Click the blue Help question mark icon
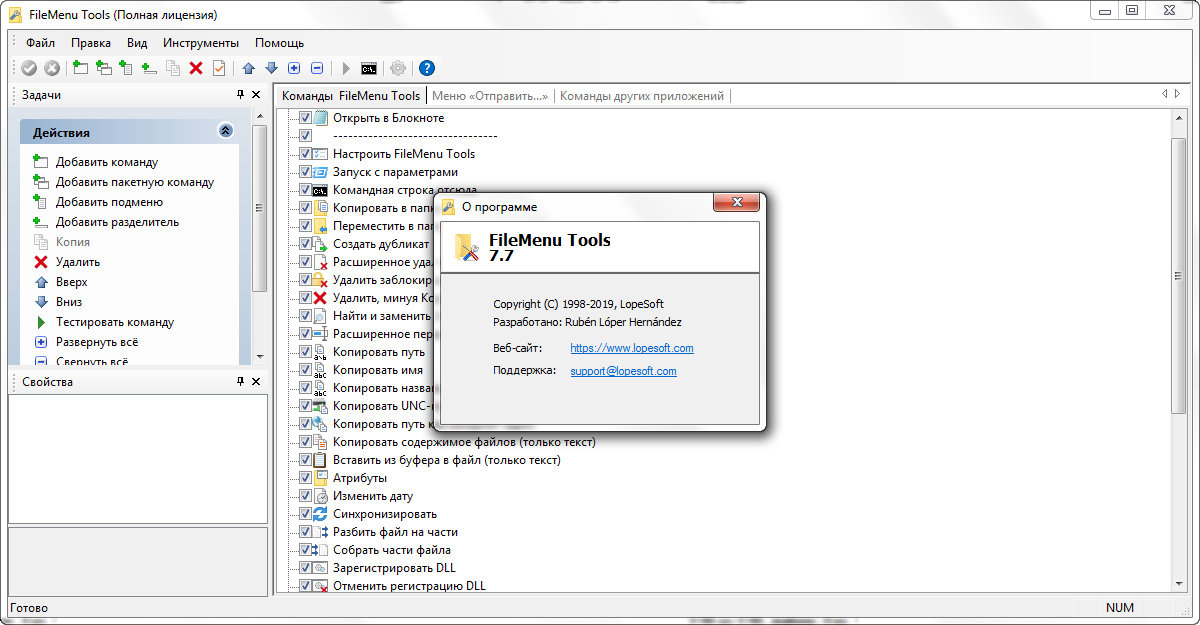 click(x=427, y=68)
